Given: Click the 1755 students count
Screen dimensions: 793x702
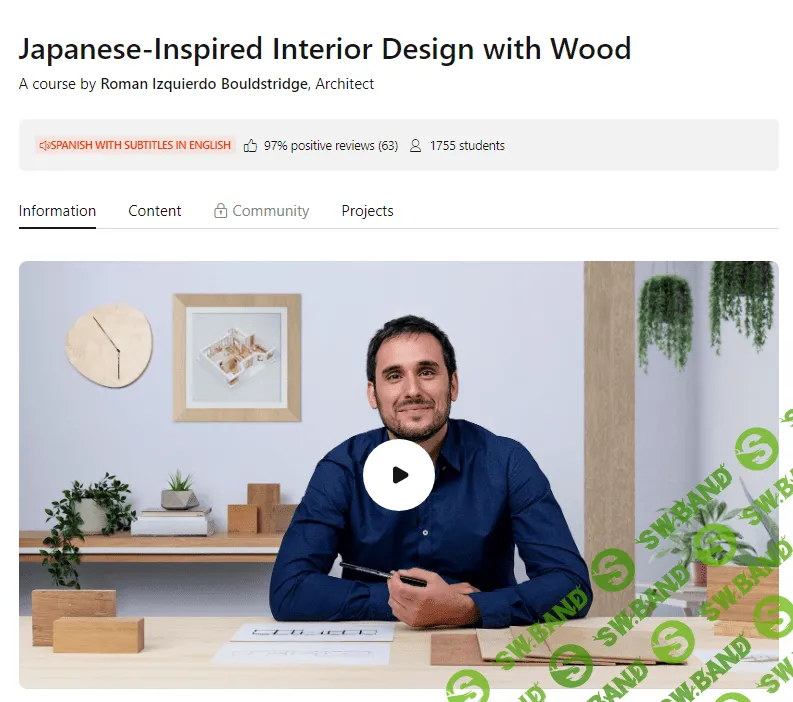Looking at the screenshot, I should pos(467,146).
